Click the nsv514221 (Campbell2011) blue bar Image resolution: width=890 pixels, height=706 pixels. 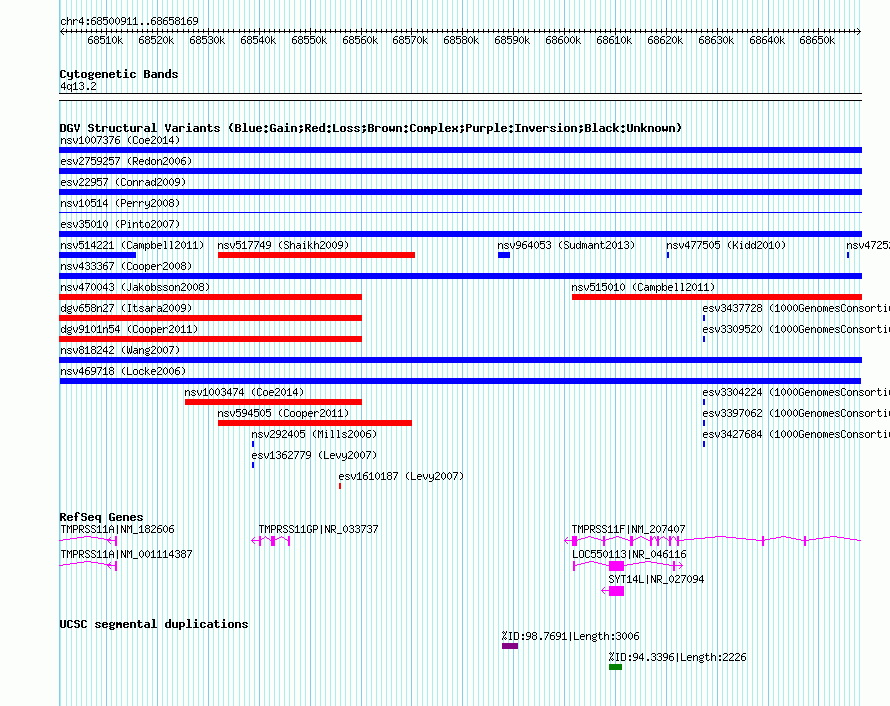click(98, 255)
